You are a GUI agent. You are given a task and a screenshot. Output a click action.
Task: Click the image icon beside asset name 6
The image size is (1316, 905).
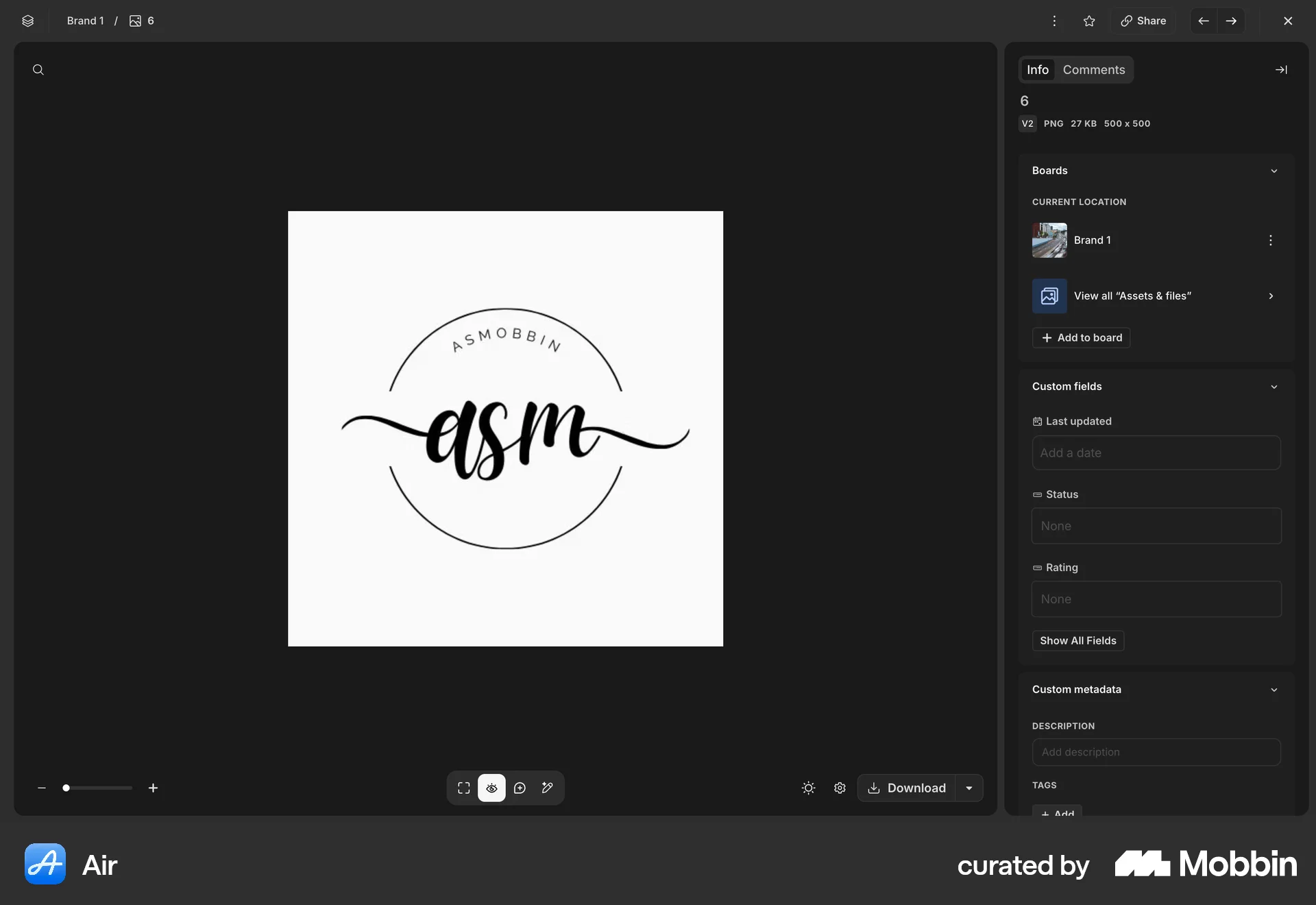click(135, 21)
